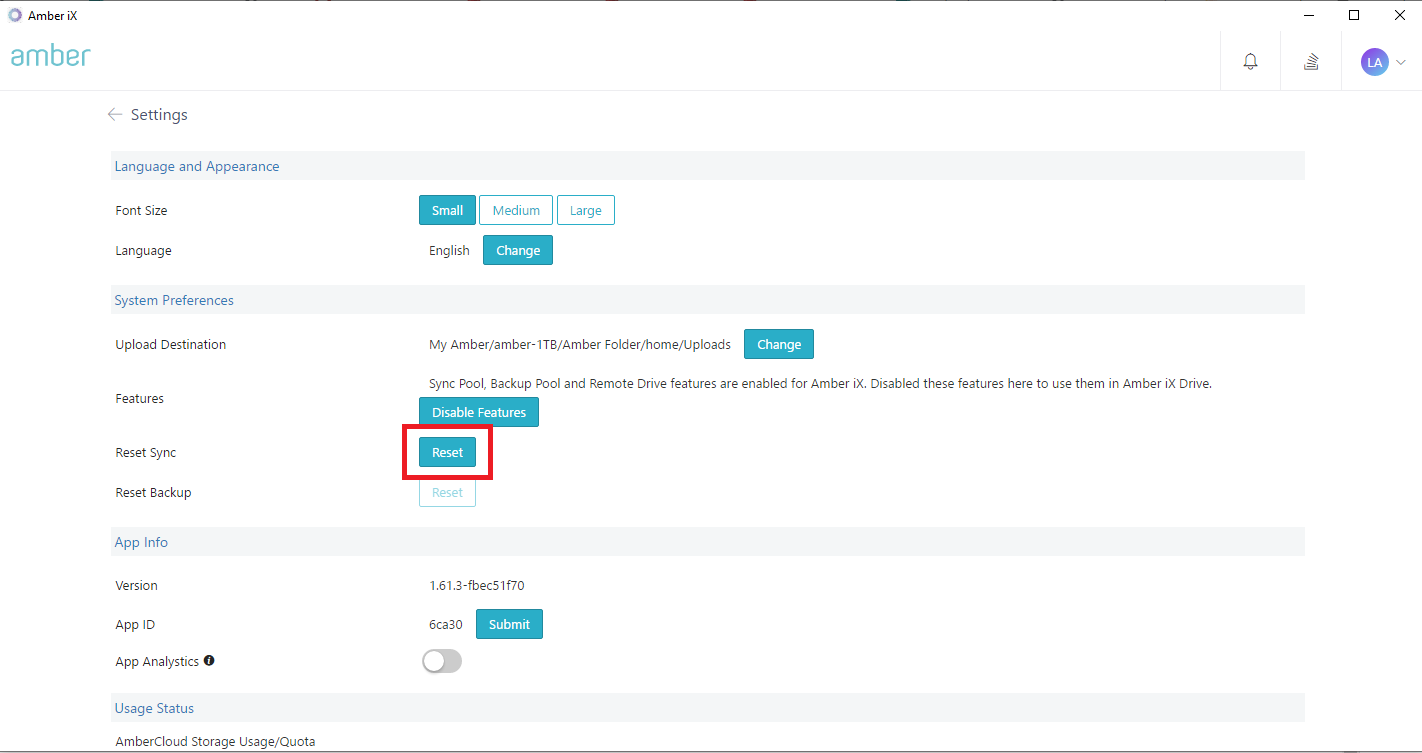This screenshot has height=753, width=1422.
Task: Submit the App ID
Action: (x=509, y=624)
